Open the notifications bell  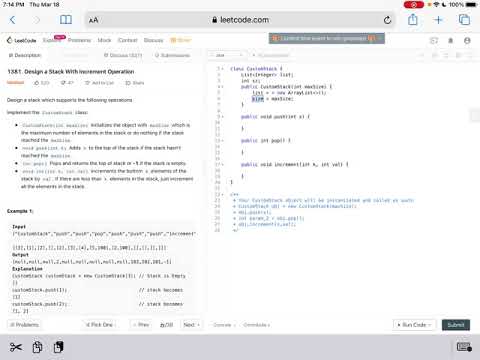(x=451, y=41)
